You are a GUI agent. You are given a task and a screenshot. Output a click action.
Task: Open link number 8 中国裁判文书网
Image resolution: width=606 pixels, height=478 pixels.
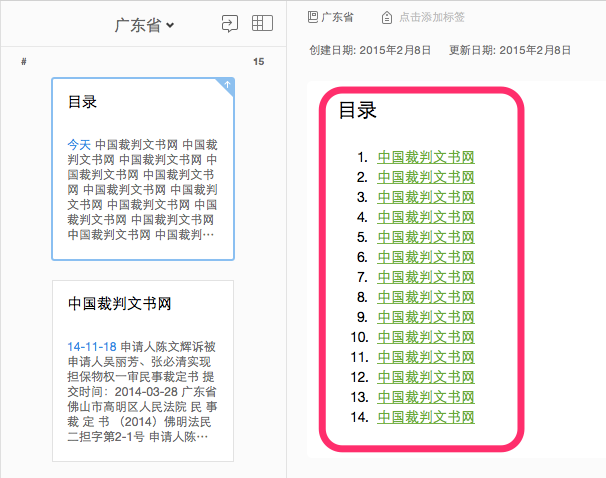point(426,298)
